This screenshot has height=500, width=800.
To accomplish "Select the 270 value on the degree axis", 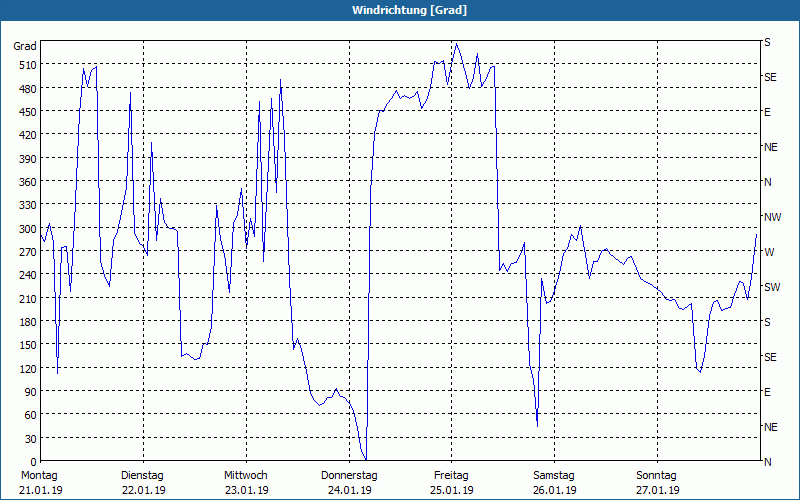I will pyautogui.click(x=28, y=252).
